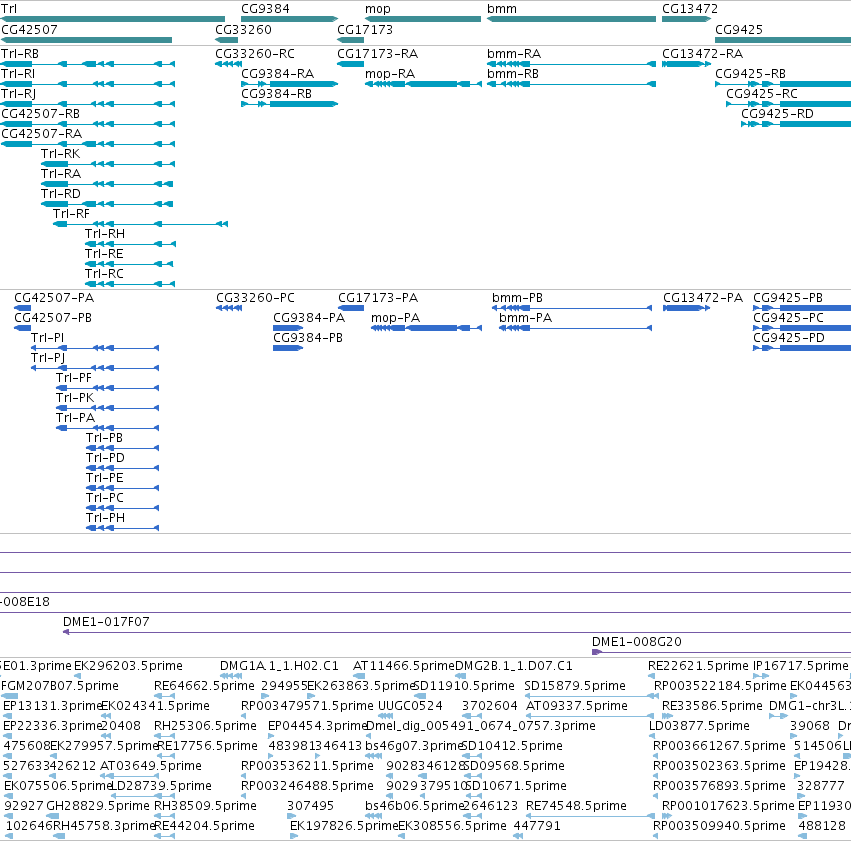Click protein bmm-PB

571,308
